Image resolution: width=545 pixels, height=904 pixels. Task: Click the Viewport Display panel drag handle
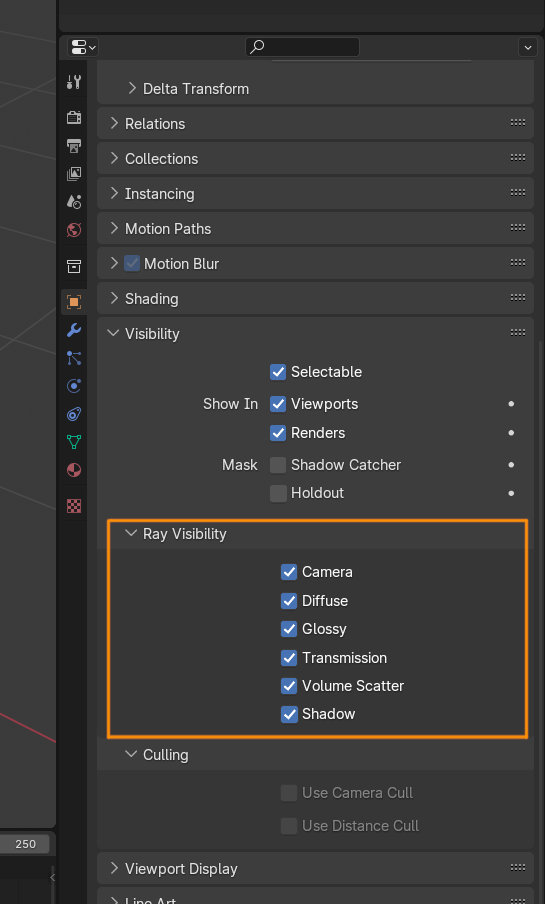[x=517, y=868]
